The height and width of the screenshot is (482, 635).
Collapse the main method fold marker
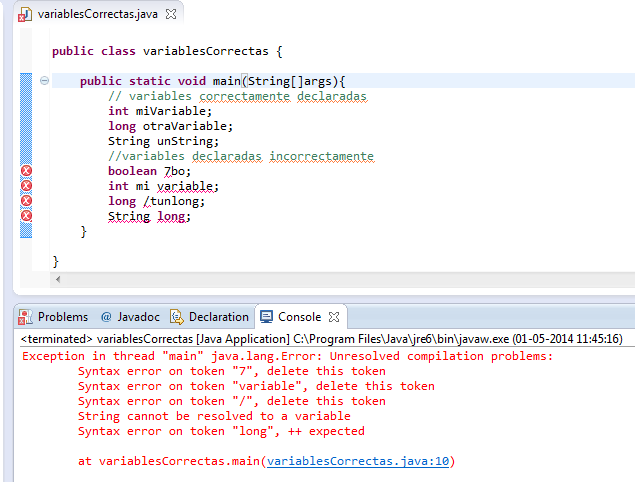pos(45,81)
